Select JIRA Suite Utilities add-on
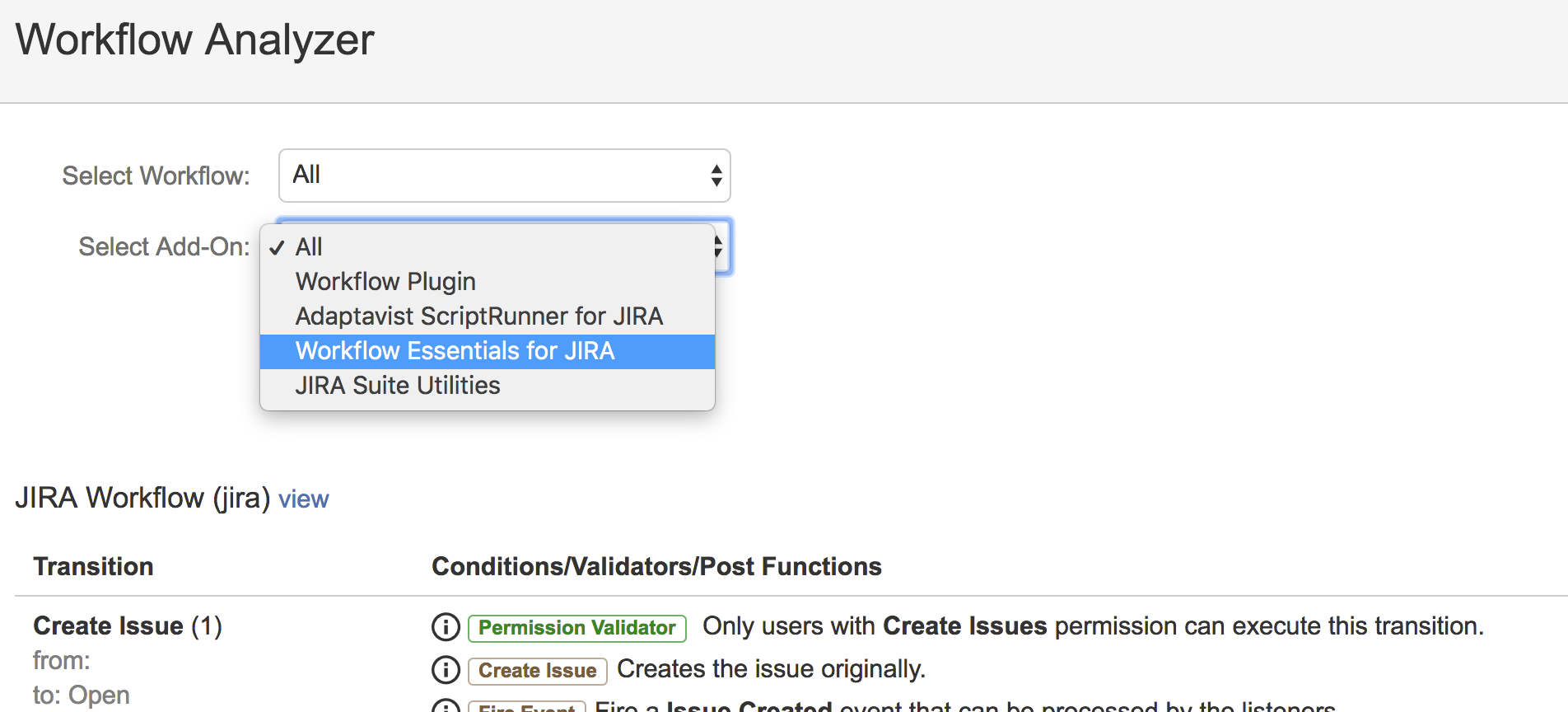1568x712 pixels. point(397,386)
